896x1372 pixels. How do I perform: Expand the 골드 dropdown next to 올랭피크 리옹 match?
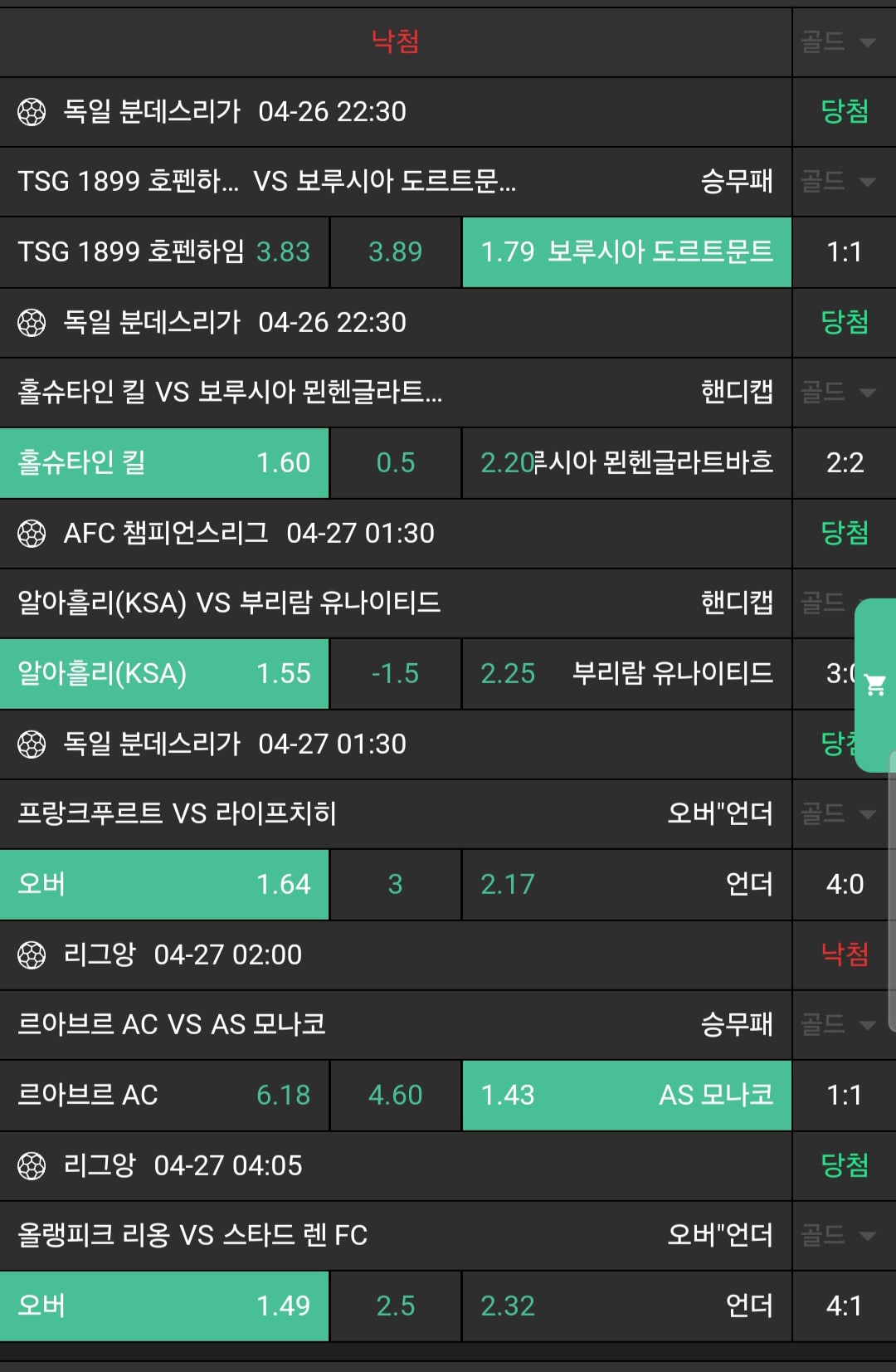click(840, 1235)
